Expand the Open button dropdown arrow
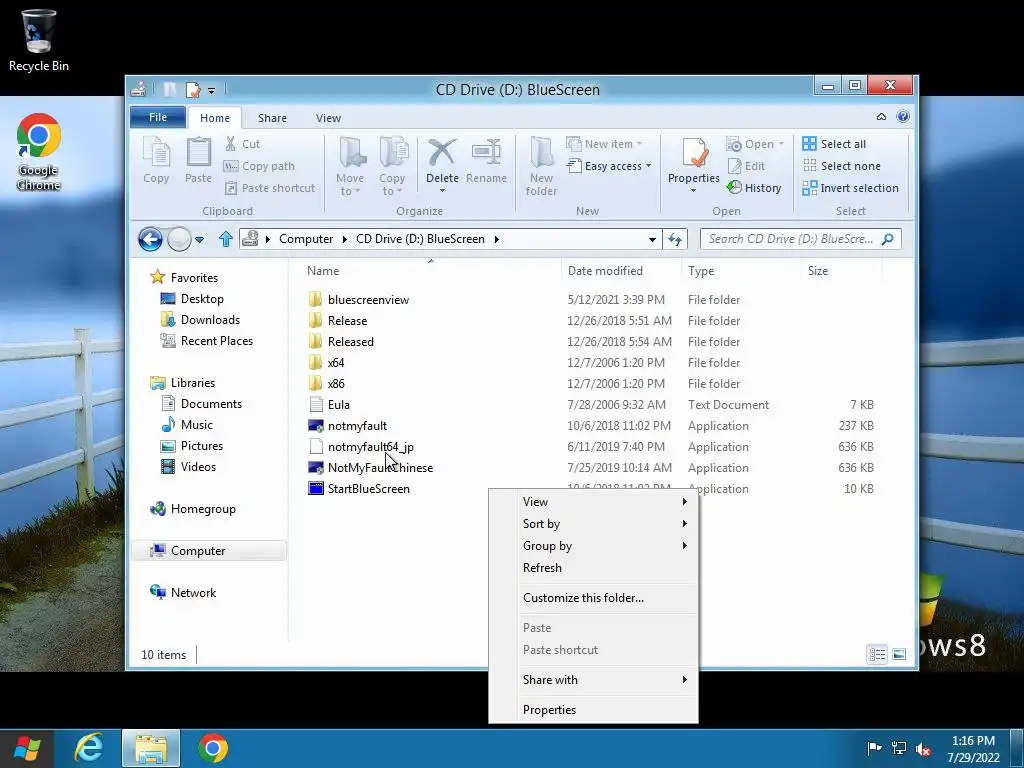This screenshot has width=1024, height=768. [x=781, y=144]
